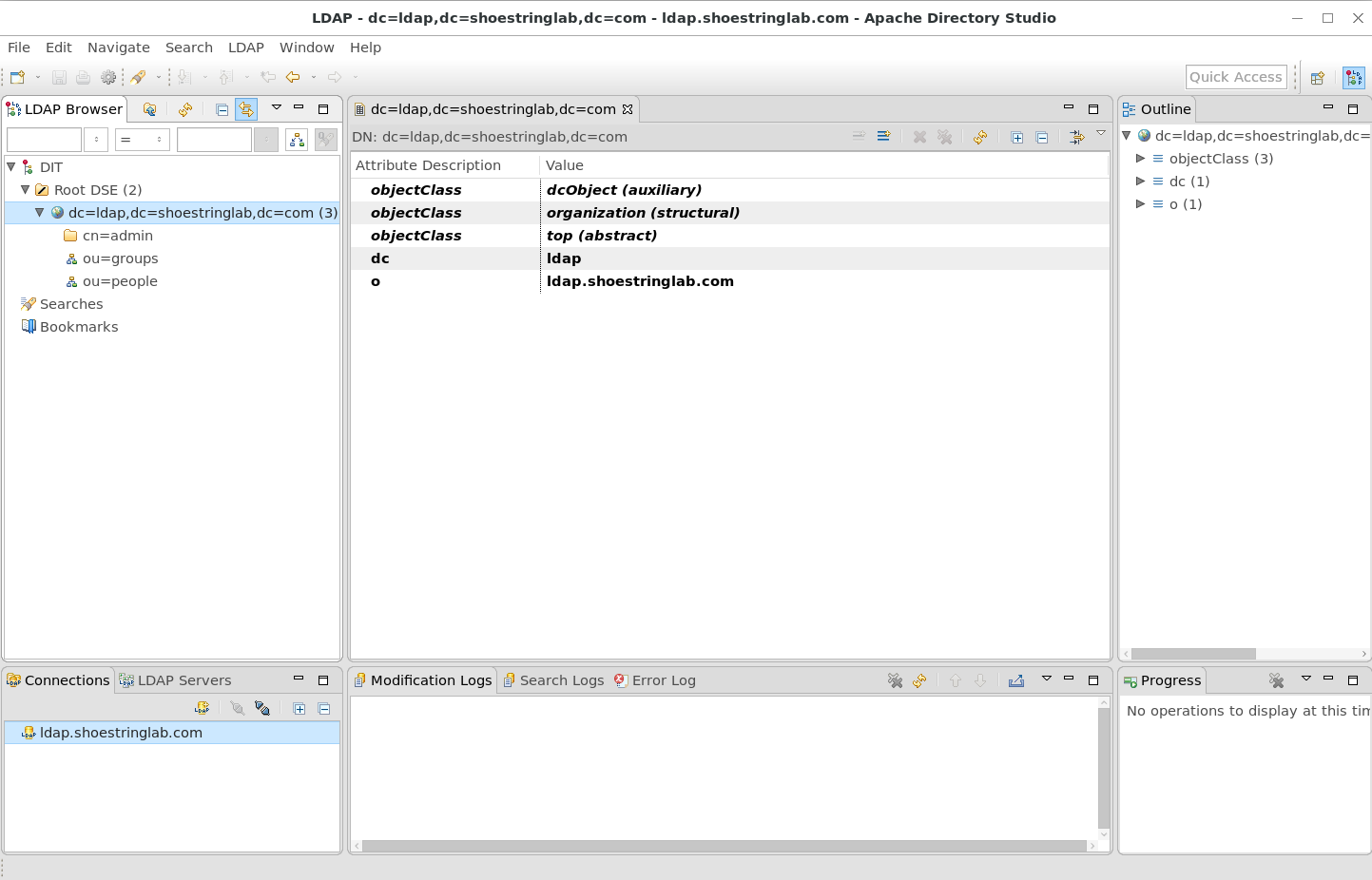1372x880 pixels.
Task: Switch to the Search Logs tab
Action: 553,680
